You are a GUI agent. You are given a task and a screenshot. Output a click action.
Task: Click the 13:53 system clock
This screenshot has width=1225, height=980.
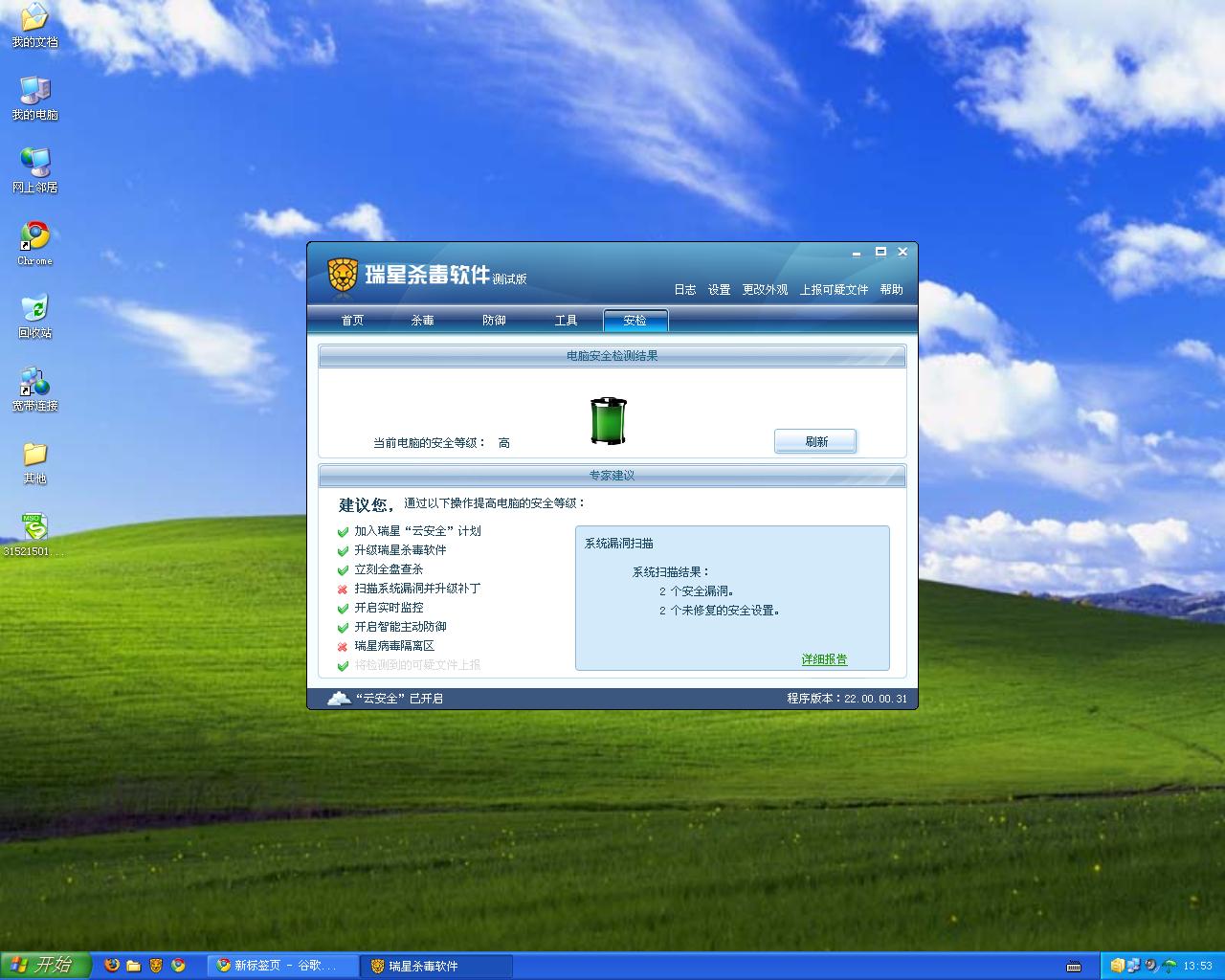coord(1197,966)
